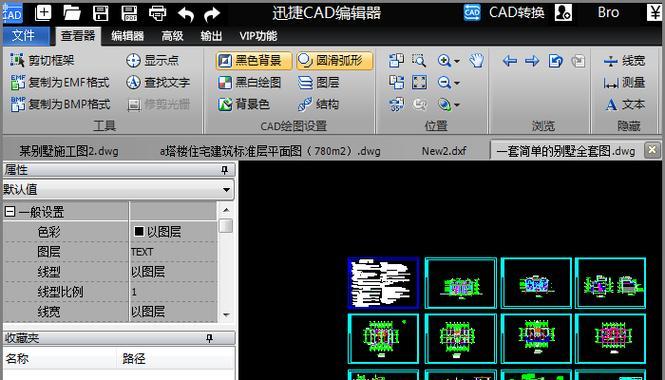Toggle 显示点 option
The height and width of the screenshot is (380, 665).
(153, 60)
